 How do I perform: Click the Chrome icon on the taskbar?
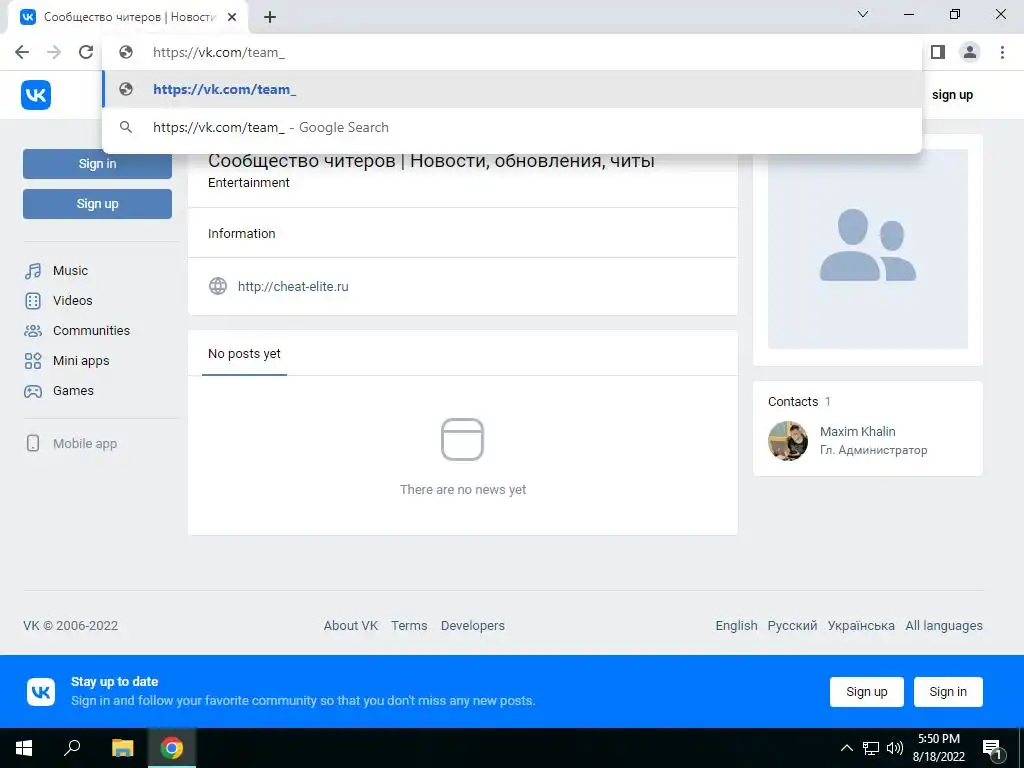[172, 748]
